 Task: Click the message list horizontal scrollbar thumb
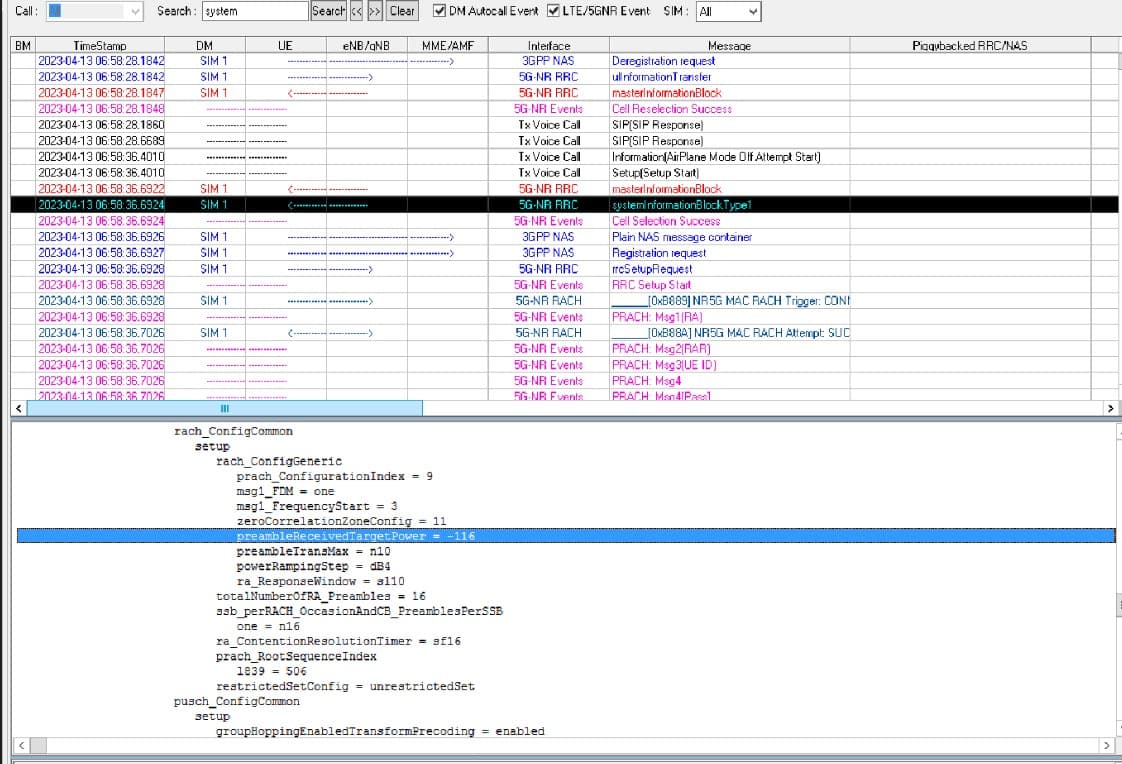tap(225, 408)
